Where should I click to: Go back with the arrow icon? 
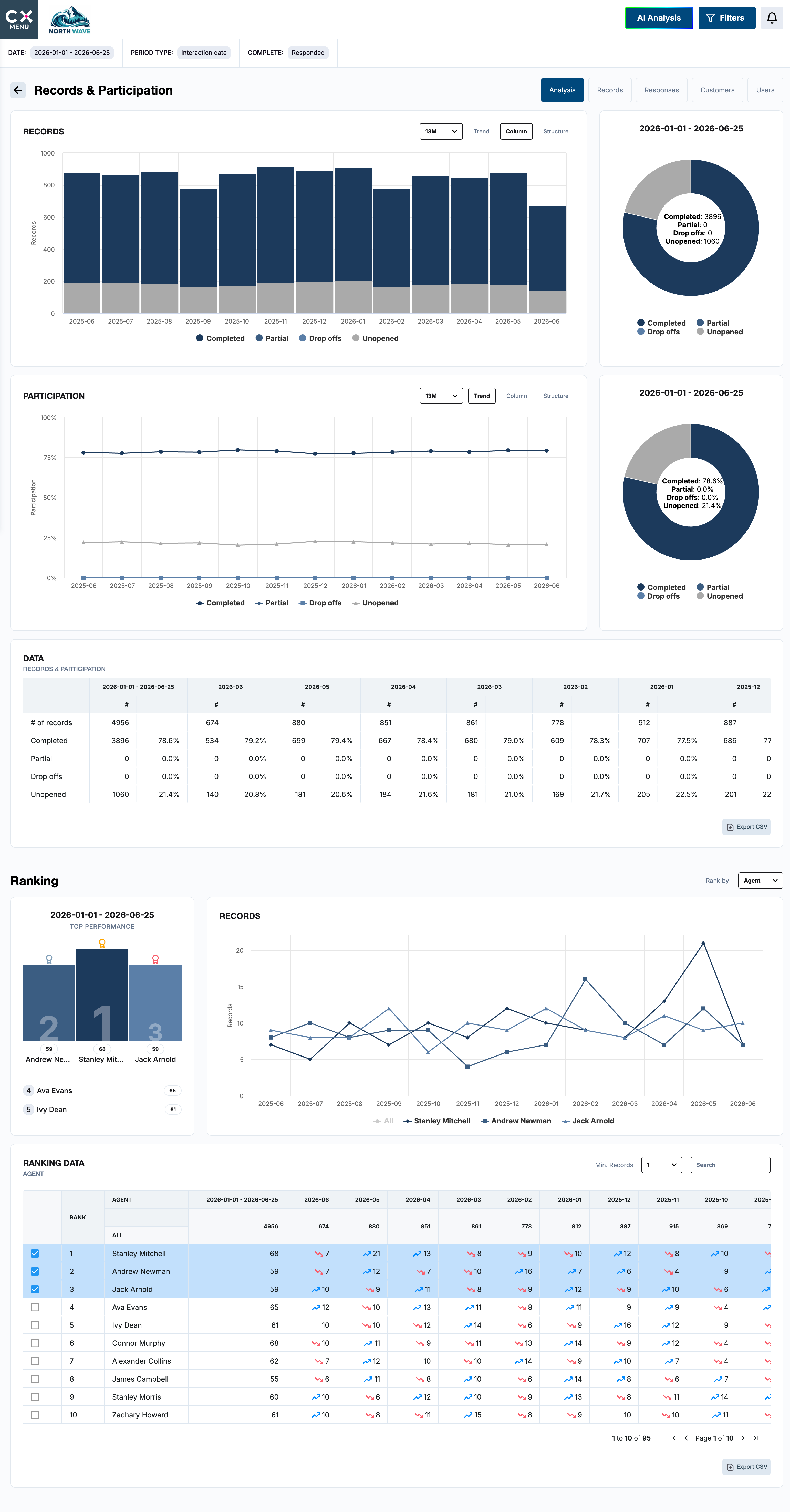point(18,90)
